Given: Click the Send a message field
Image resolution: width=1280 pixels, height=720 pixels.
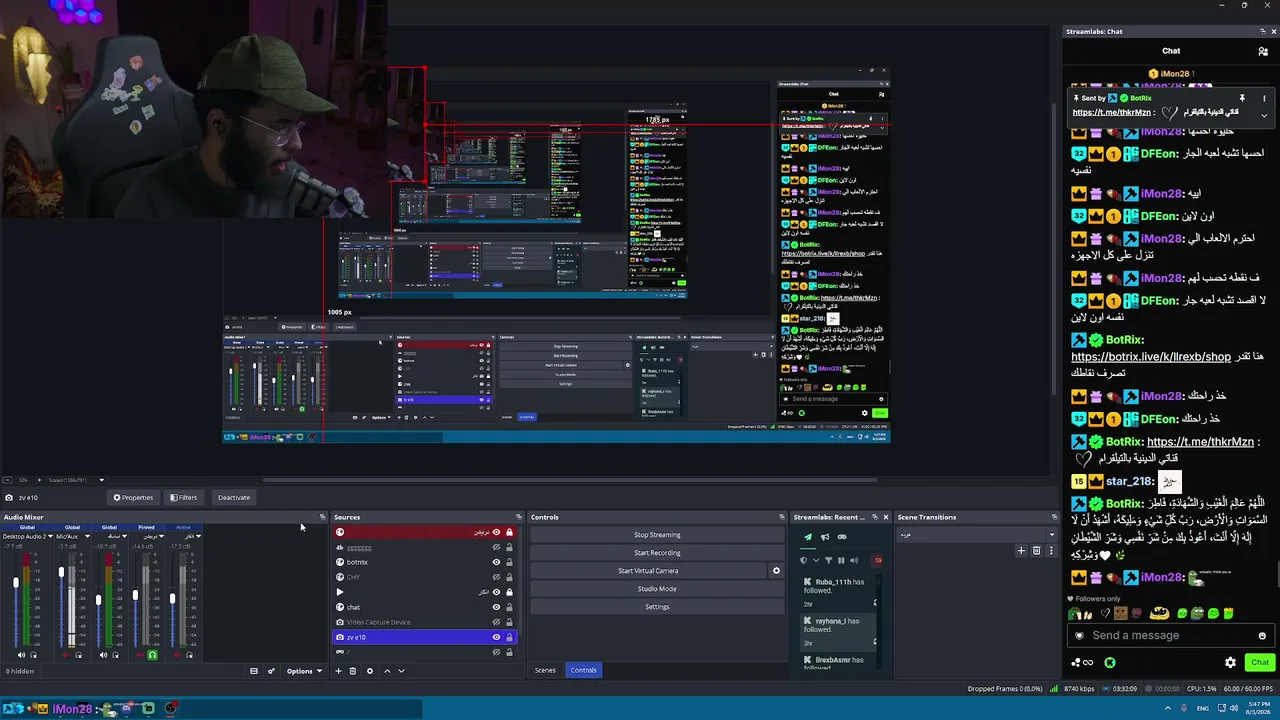Looking at the screenshot, I should pos(1170,636).
